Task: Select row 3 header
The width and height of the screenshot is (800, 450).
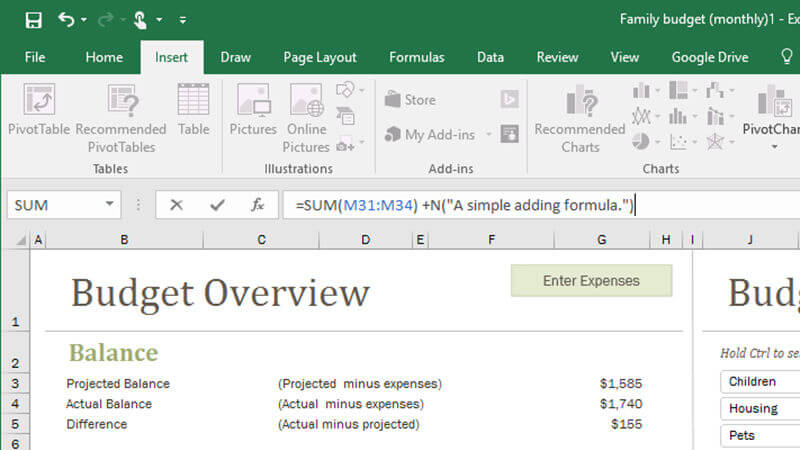Action: (15, 384)
